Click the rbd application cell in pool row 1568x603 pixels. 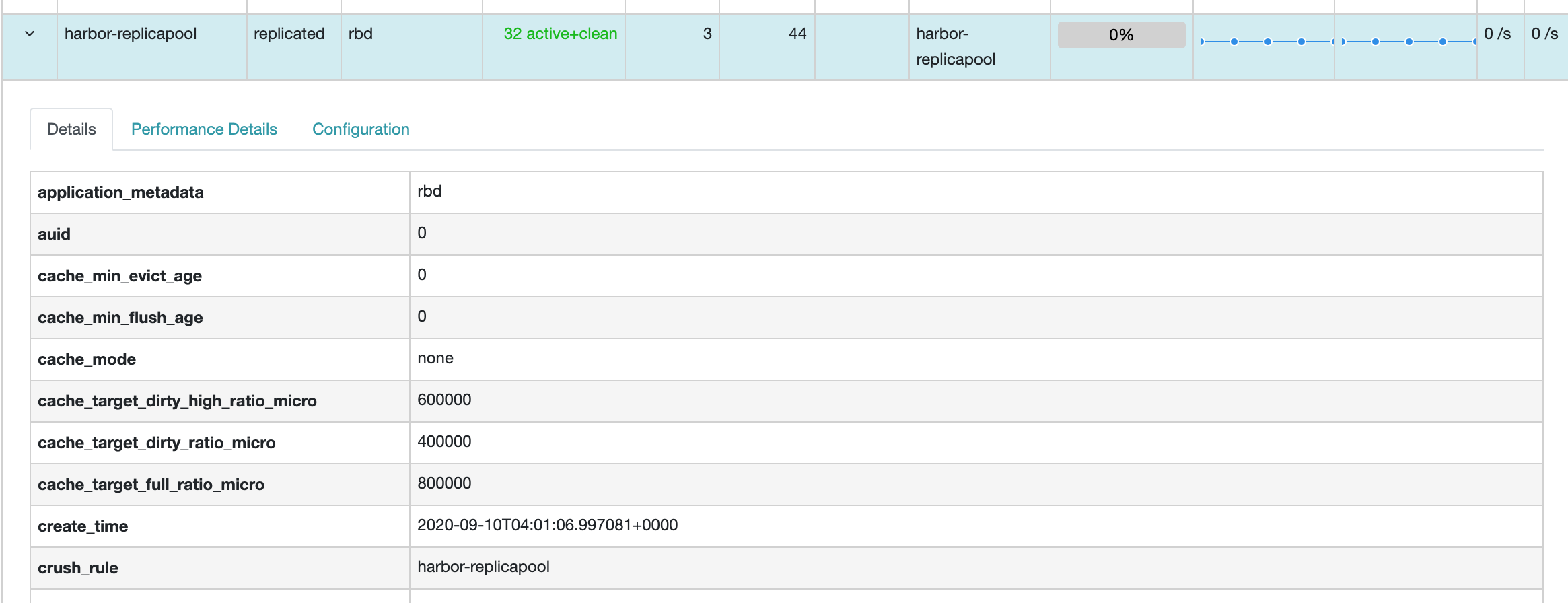(361, 34)
